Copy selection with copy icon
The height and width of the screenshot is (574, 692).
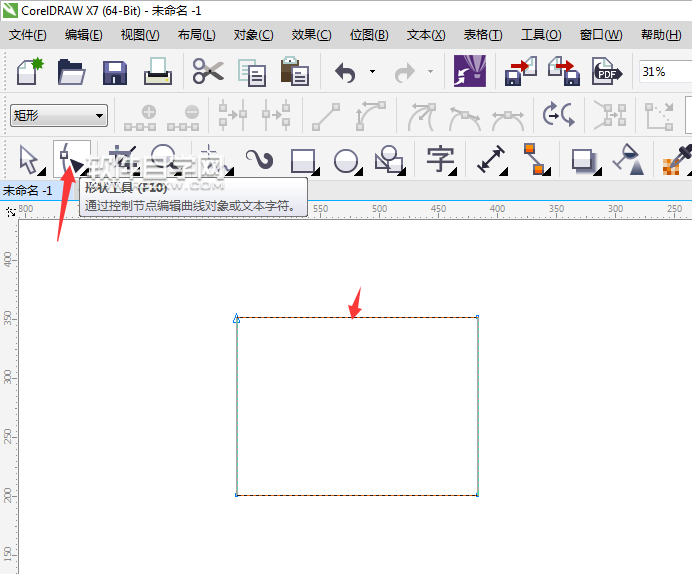[252, 73]
